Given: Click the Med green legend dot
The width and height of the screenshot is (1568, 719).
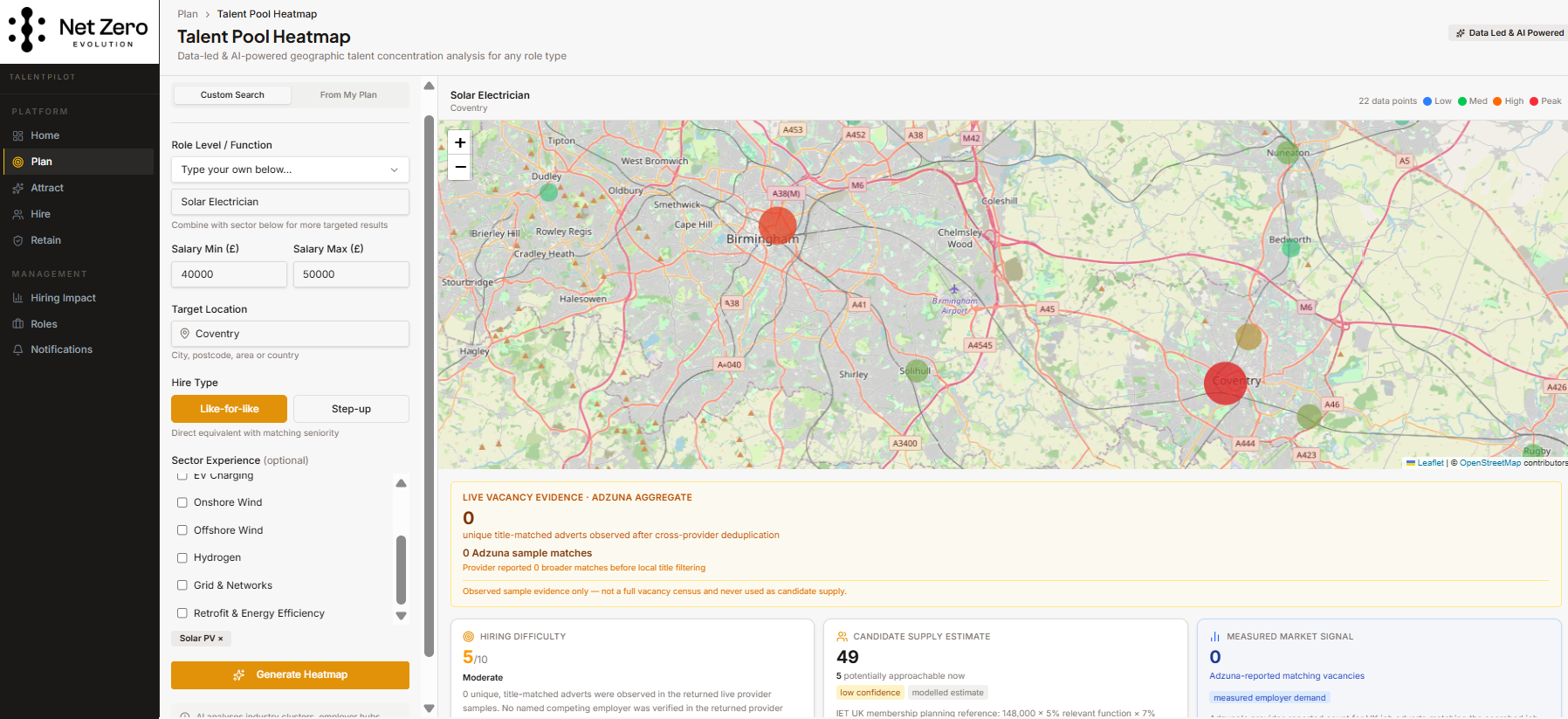Looking at the screenshot, I should click(1462, 101).
